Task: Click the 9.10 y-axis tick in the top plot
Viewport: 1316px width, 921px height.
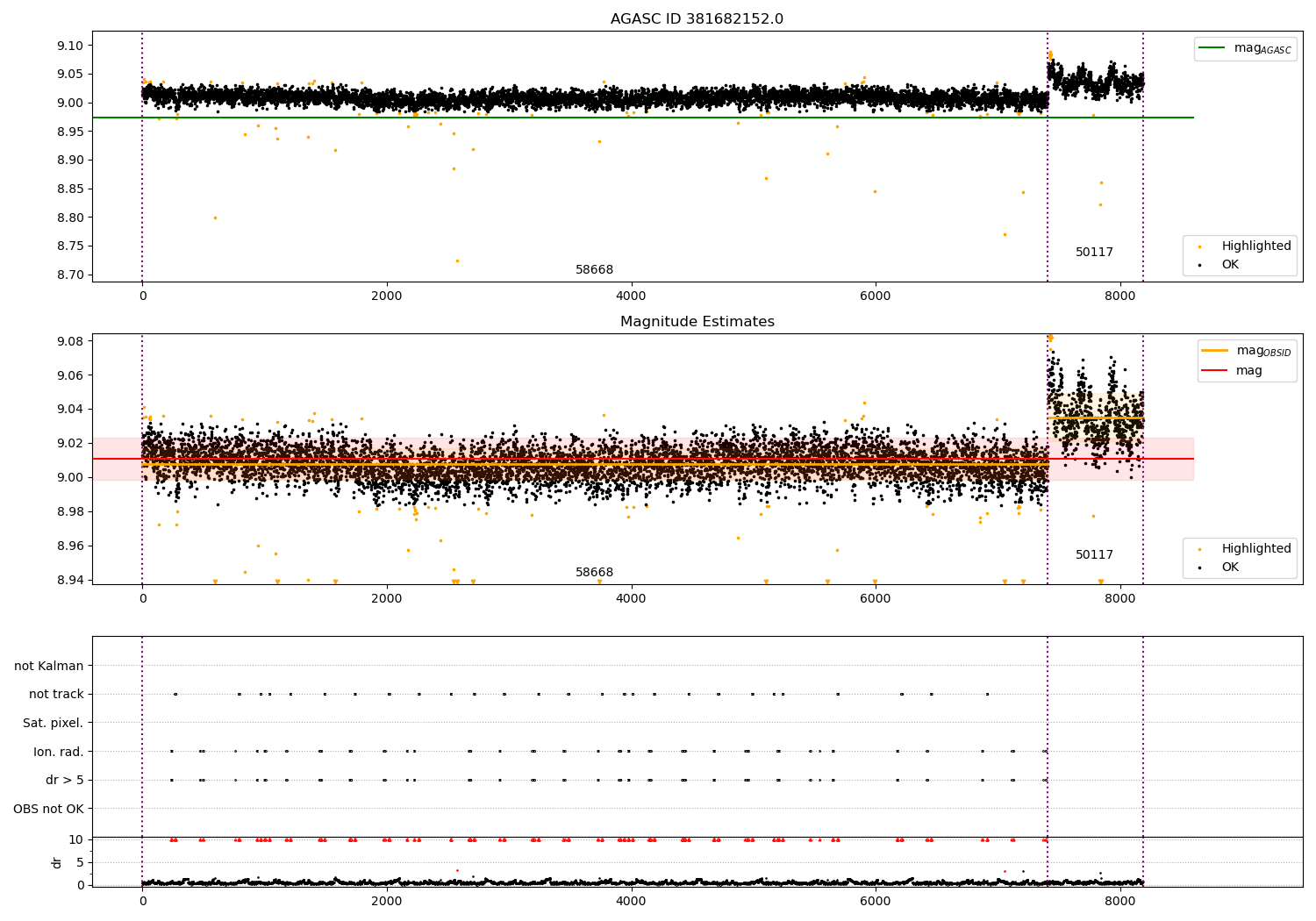Action: [69, 46]
